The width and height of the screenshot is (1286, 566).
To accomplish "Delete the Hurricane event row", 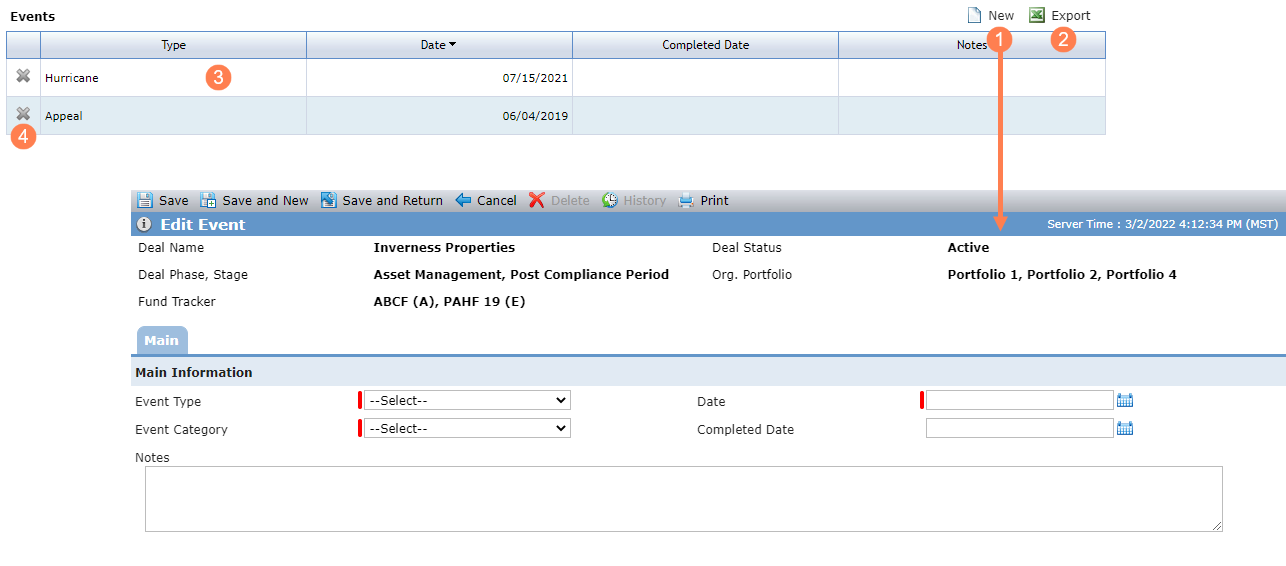I will tap(23, 76).
